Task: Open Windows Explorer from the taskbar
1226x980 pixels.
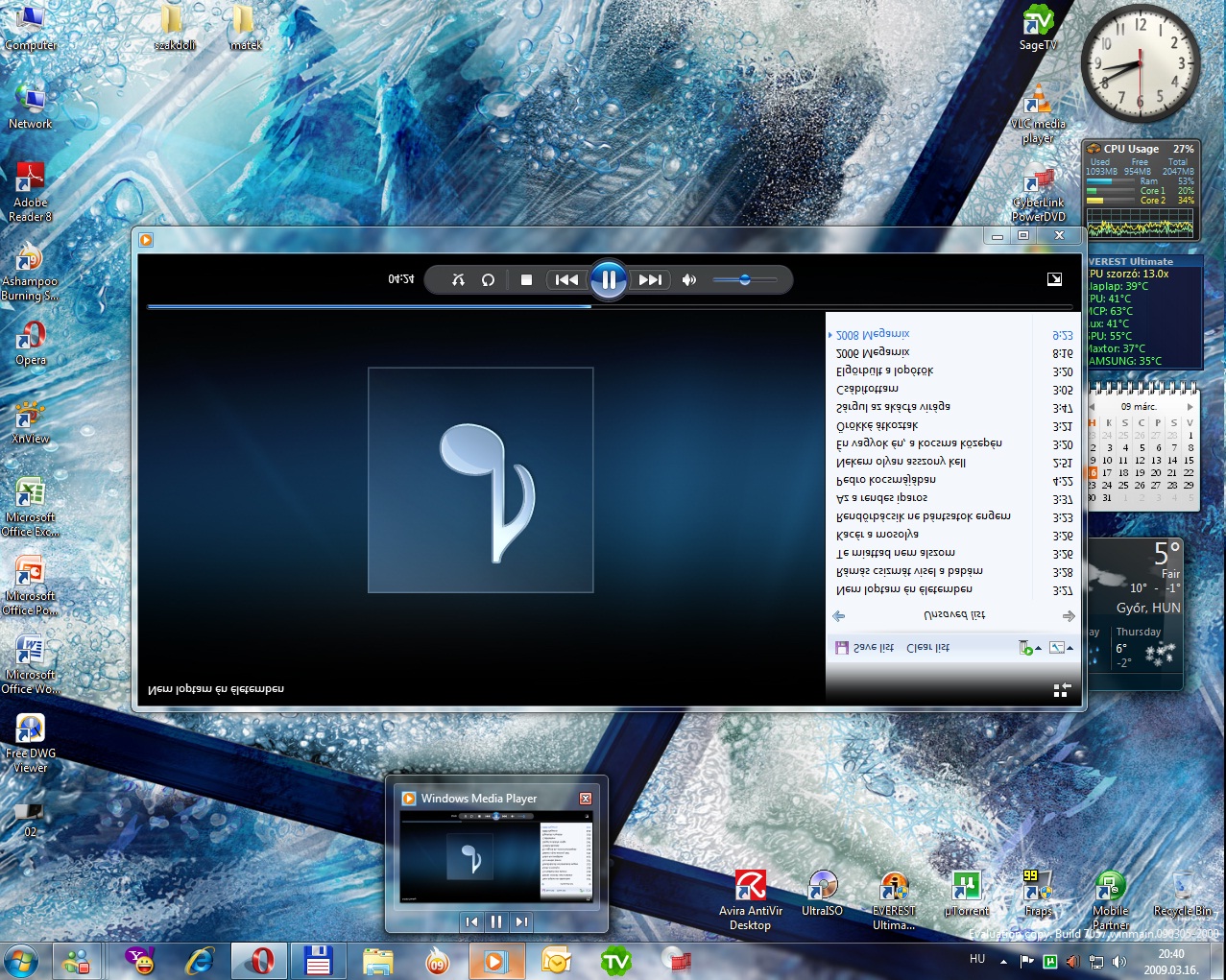Action: tap(377, 960)
